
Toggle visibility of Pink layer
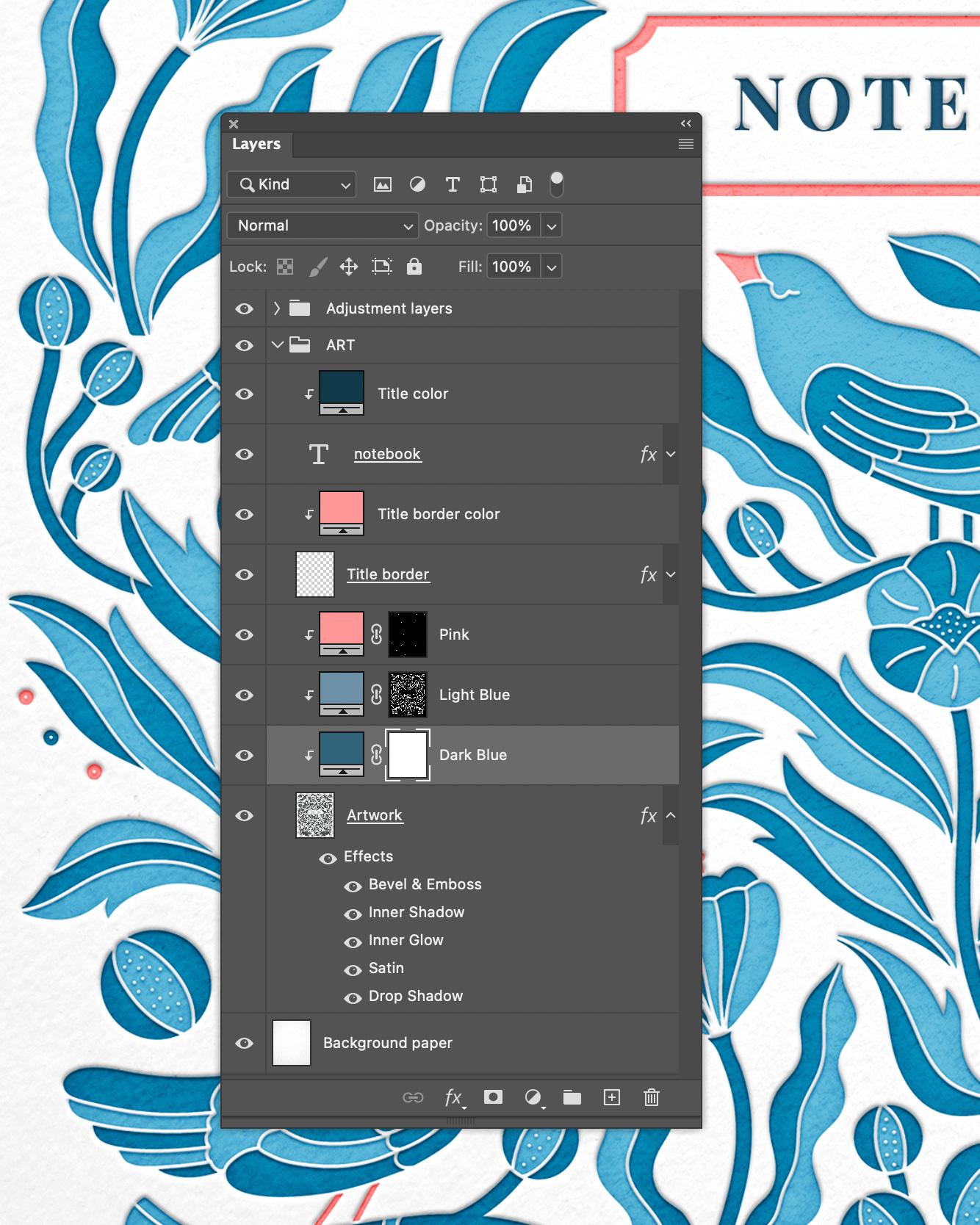[245, 635]
